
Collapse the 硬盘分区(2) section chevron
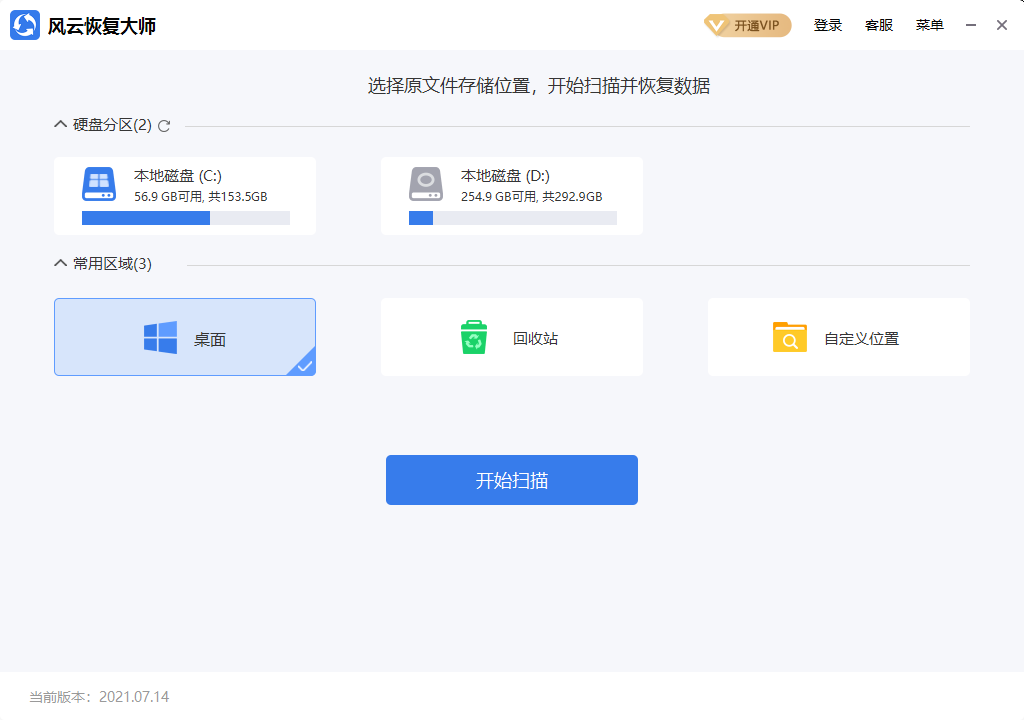pos(60,124)
